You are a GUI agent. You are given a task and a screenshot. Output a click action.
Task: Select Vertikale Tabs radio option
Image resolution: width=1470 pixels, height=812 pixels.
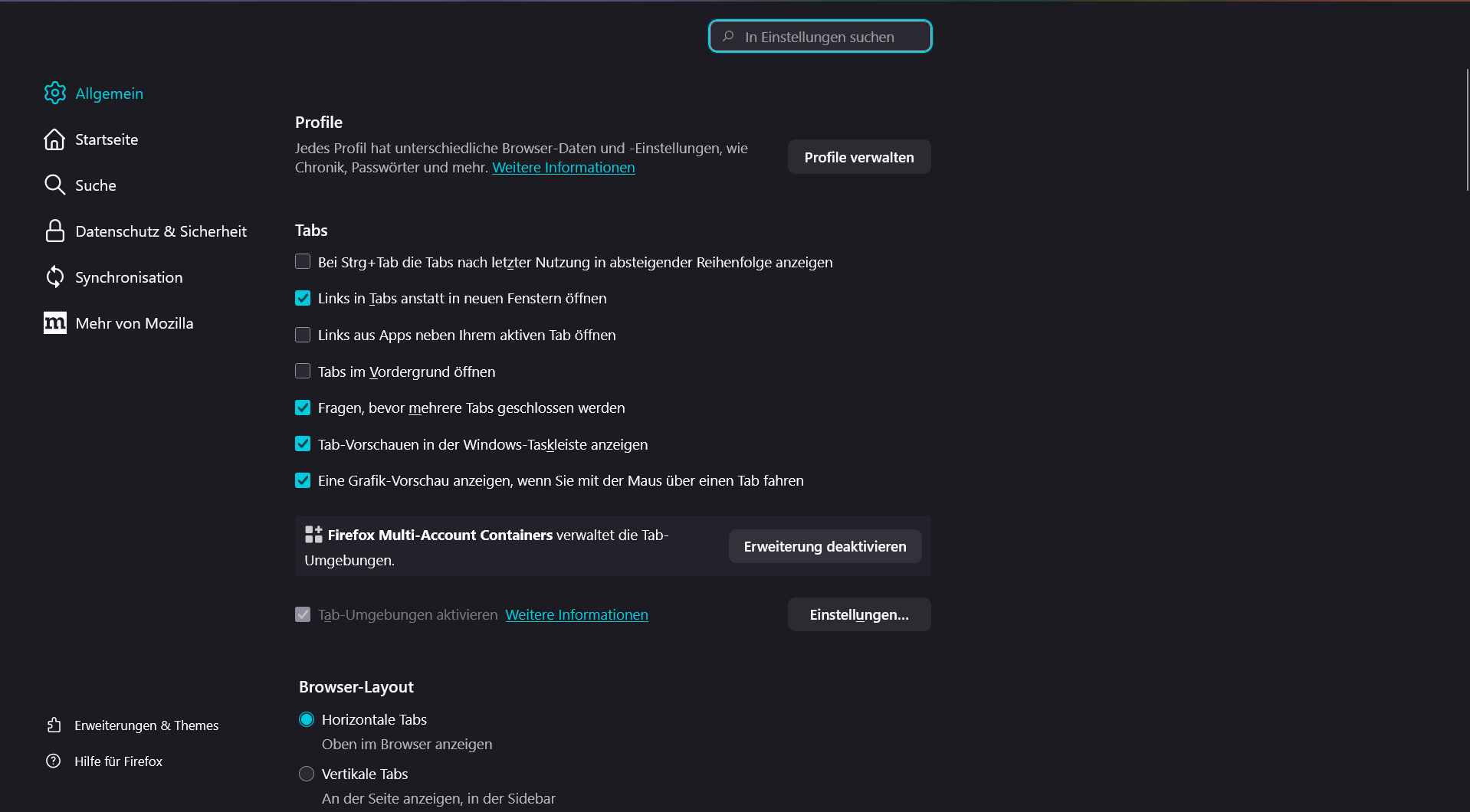click(307, 774)
